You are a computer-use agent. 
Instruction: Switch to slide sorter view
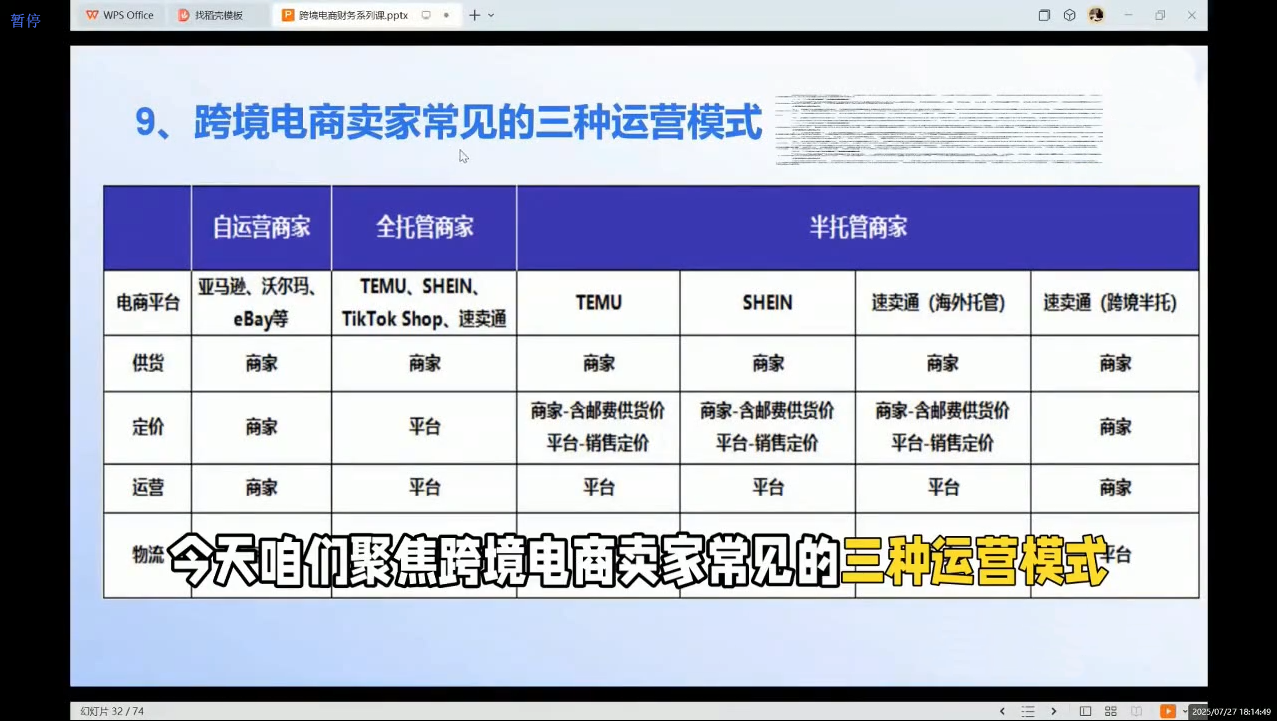point(1110,710)
